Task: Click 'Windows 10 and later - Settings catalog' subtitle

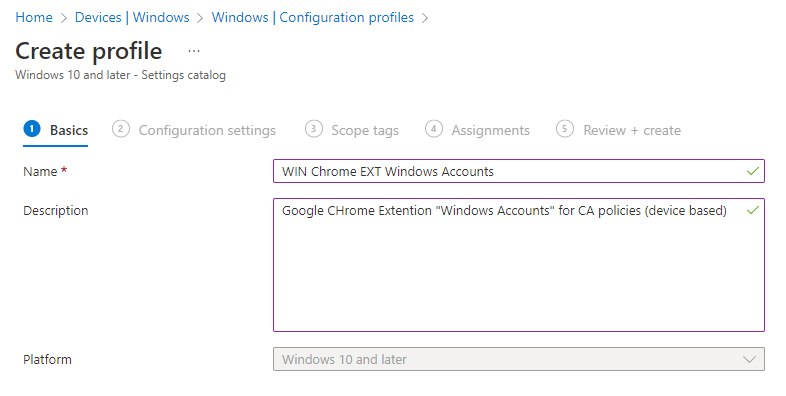Action: (120, 75)
